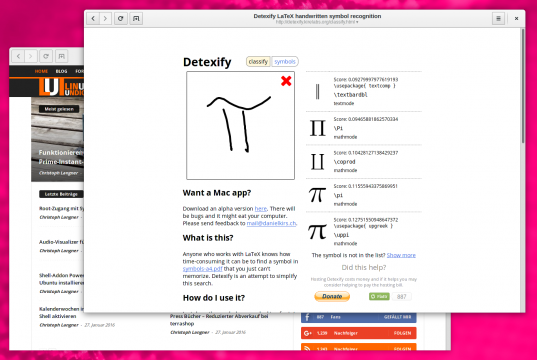The width and height of the screenshot is (537, 360).
Task: Open the symbols-a4.pdf link
Action: click(x=202, y=269)
